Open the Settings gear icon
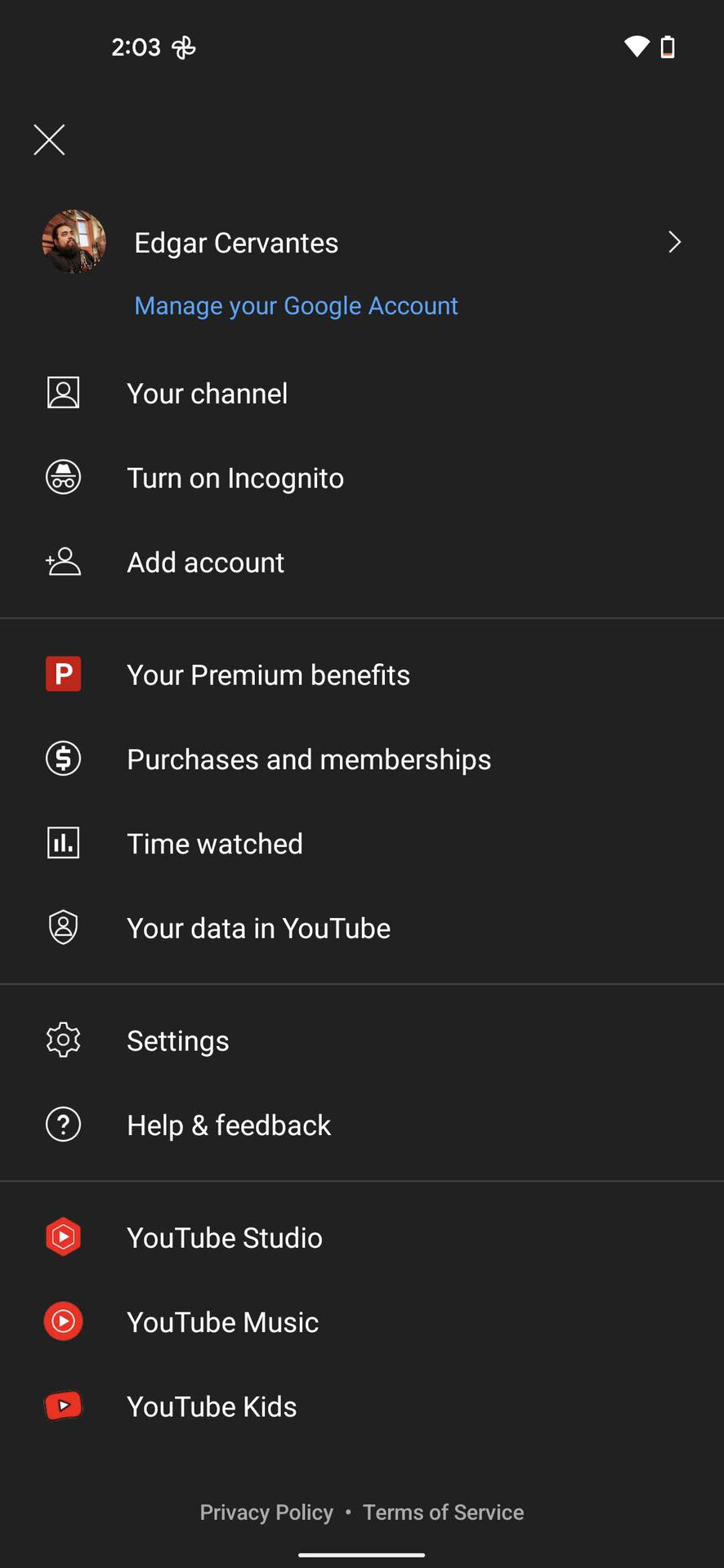Image resolution: width=724 pixels, height=1568 pixels. pos(63,1040)
